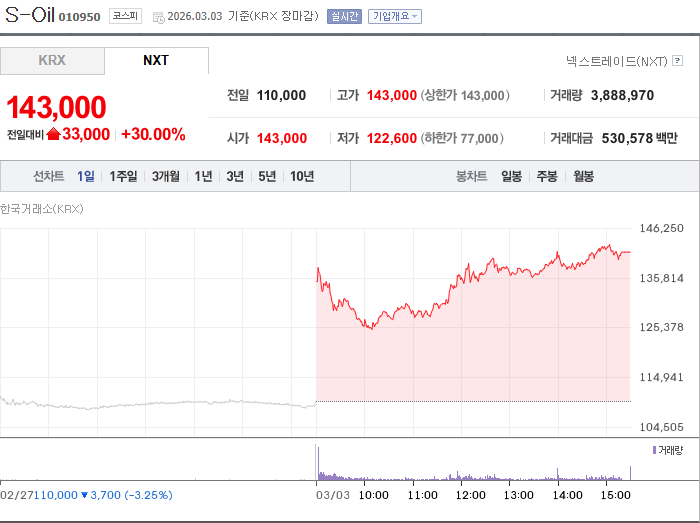This screenshot has height=523, width=700.
Task: Click the S-Oil stock name
Action: 29,15
